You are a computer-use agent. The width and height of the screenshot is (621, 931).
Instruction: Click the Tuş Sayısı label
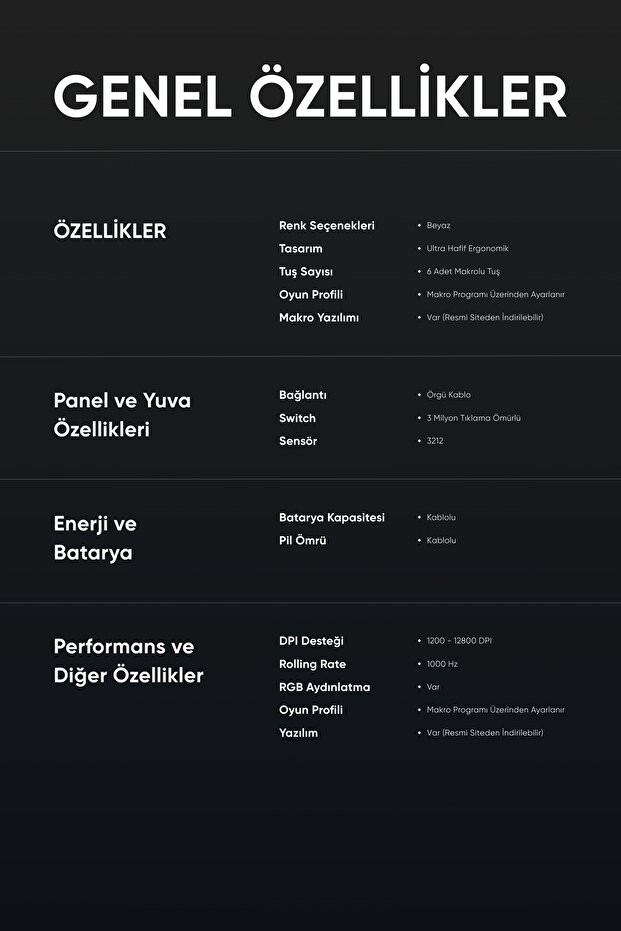[306, 272]
